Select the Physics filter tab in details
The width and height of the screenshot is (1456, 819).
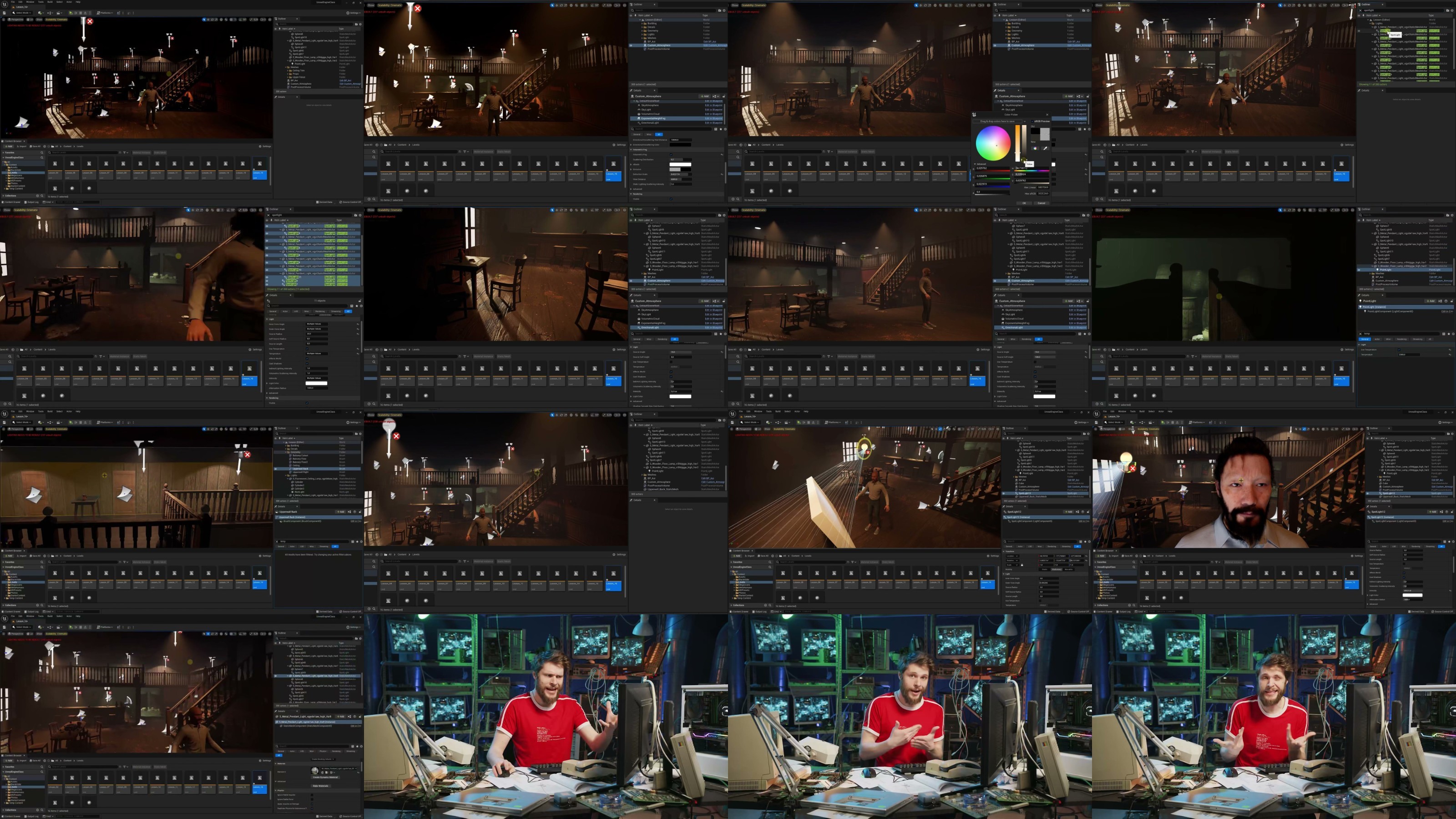(323, 751)
